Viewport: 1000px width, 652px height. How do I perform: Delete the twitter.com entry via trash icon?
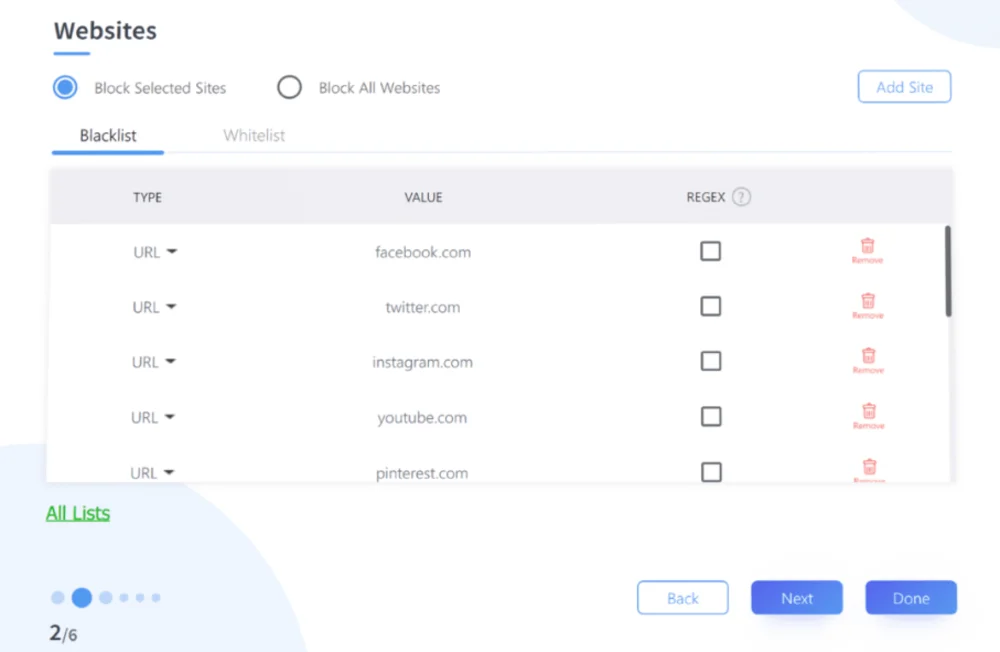click(868, 301)
